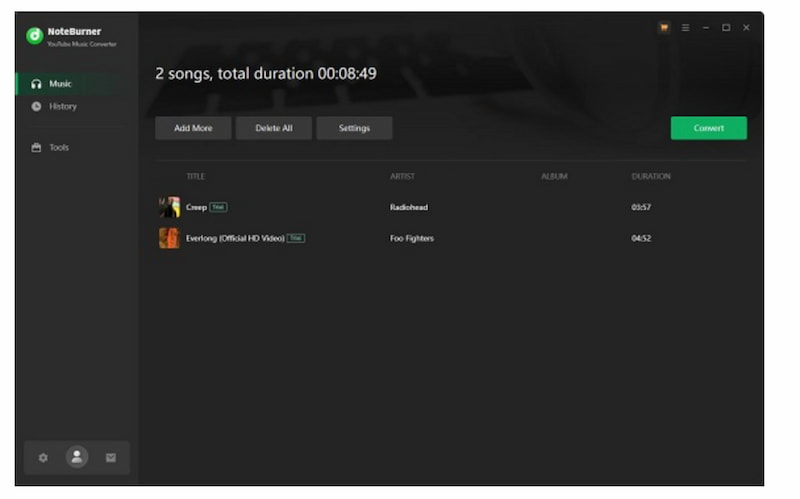The height and width of the screenshot is (499, 800).
Task: Click the duration 04:52 for Everlong
Action: [x=641, y=238]
